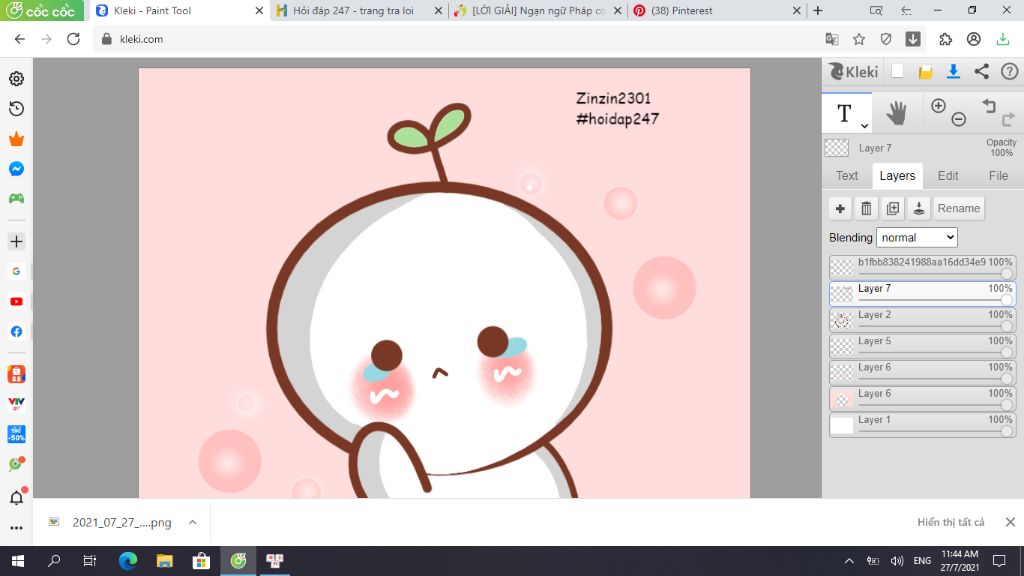This screenshot has width=1024, height=576.
Task: Create a new blank image in Kleki
Action: (x=897, y=71)
